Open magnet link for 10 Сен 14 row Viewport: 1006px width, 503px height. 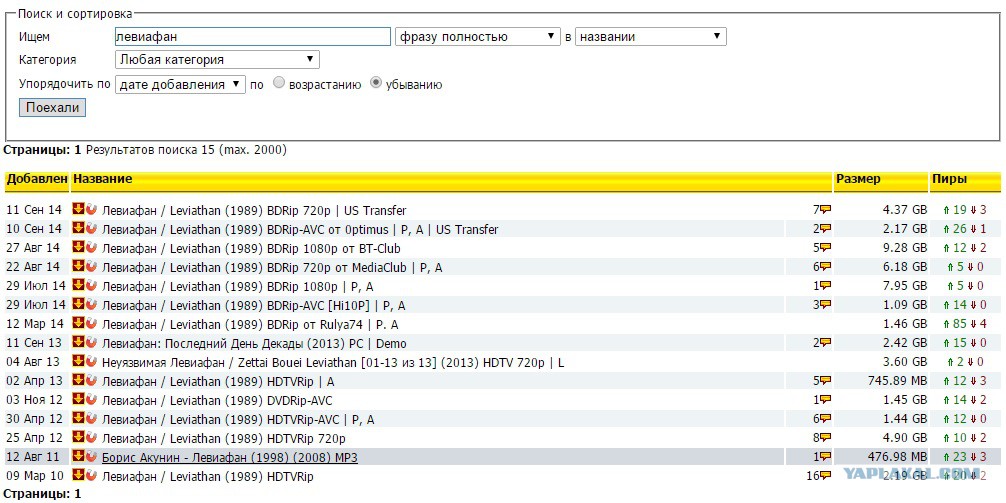pyautogui.click(x=91, y=228)
